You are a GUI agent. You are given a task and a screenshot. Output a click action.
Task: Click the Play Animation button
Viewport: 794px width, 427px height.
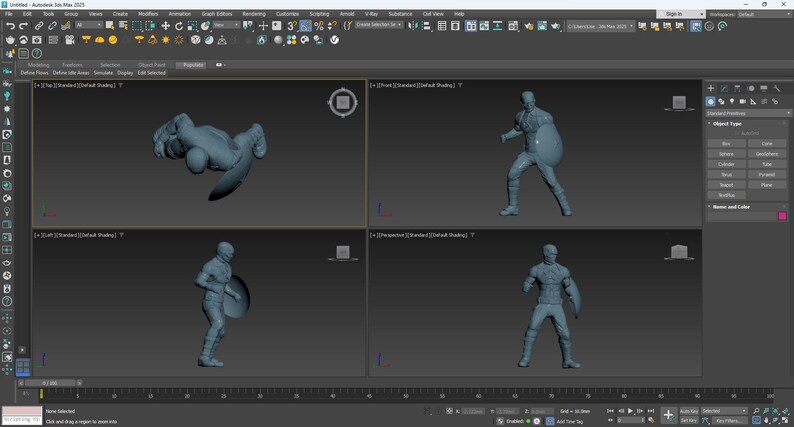[630, 411]
